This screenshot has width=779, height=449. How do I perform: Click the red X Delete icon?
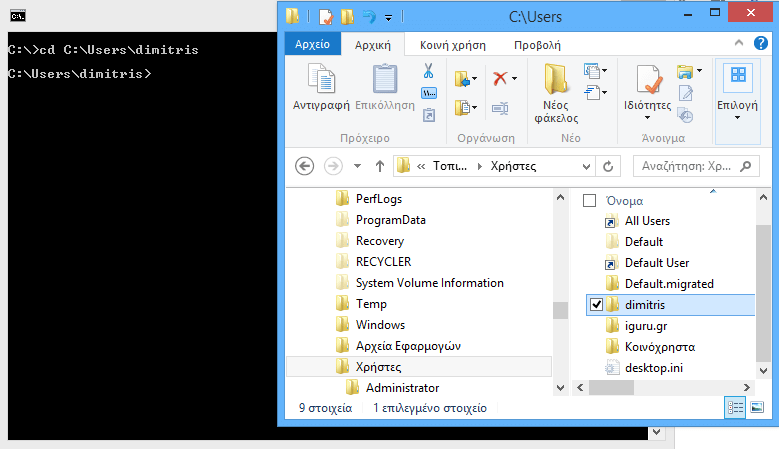(500, 78)
